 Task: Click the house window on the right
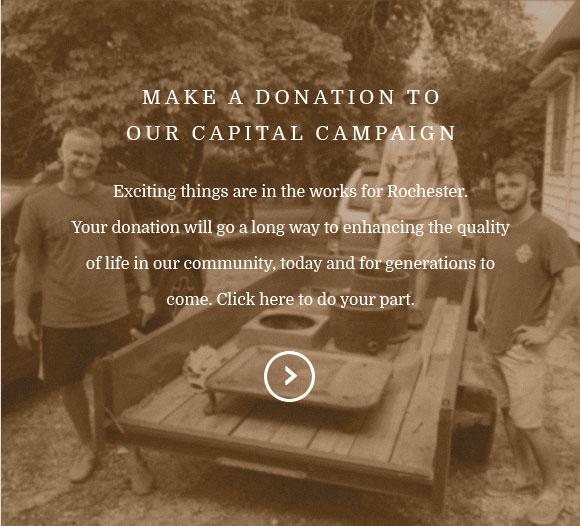[559, 128]
